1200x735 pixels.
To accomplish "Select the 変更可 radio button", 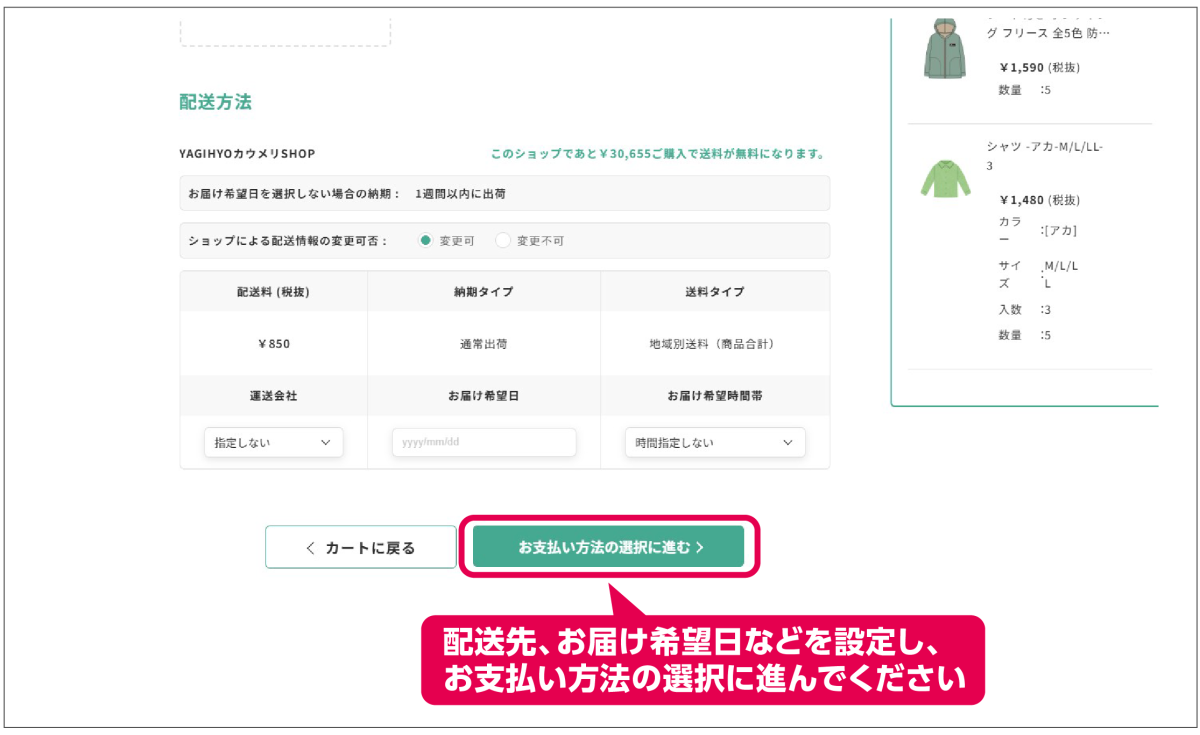I will (425, 241).
